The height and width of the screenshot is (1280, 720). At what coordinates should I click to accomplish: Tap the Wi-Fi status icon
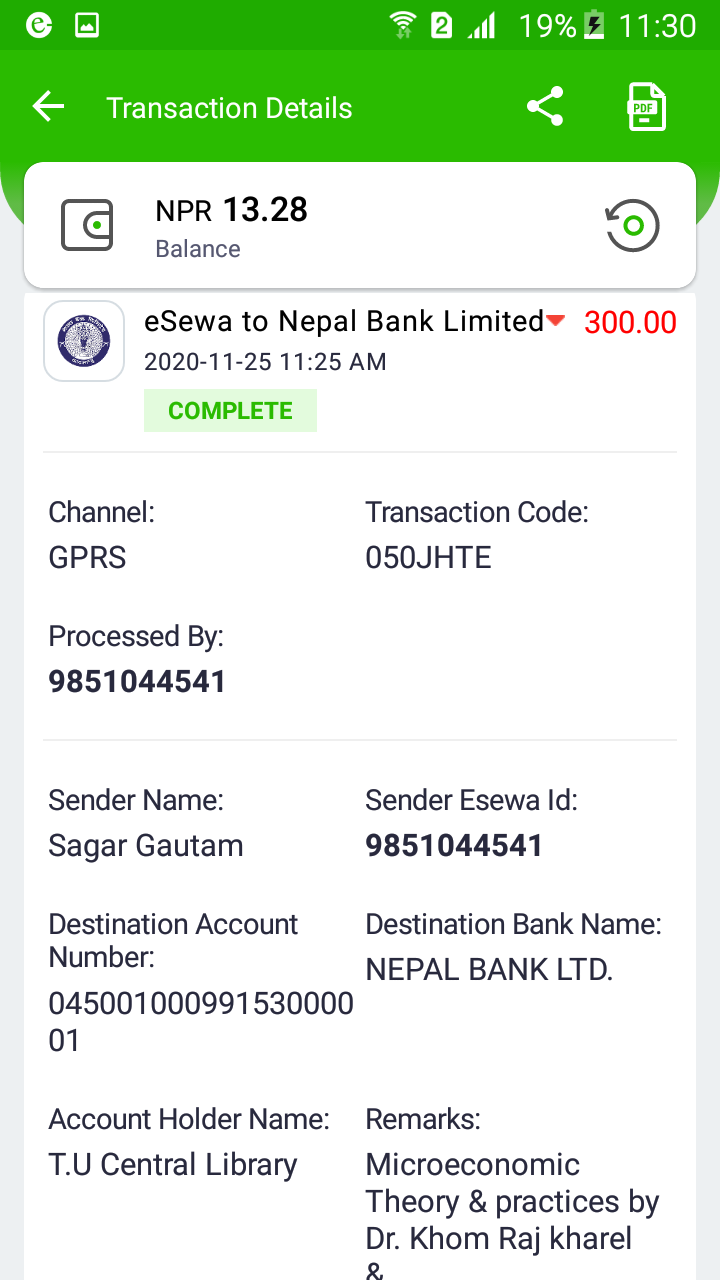(x=402, y=25)
